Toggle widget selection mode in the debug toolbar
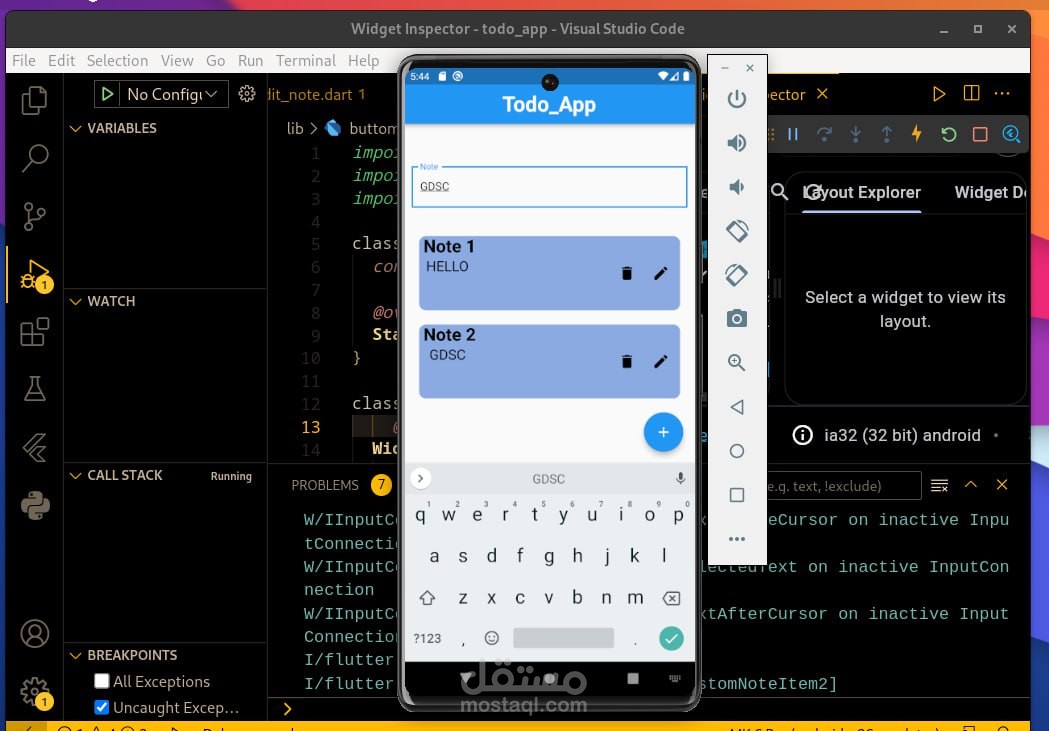 (1010, 133)
